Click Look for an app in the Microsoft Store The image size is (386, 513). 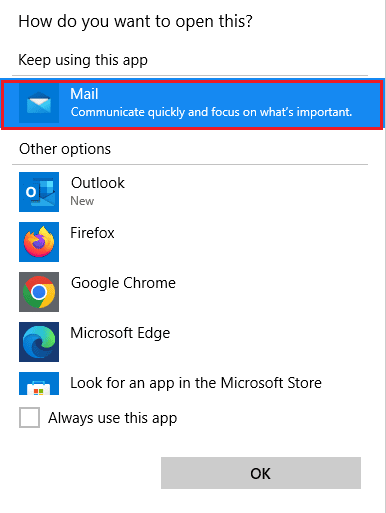(x=196, y=383)
